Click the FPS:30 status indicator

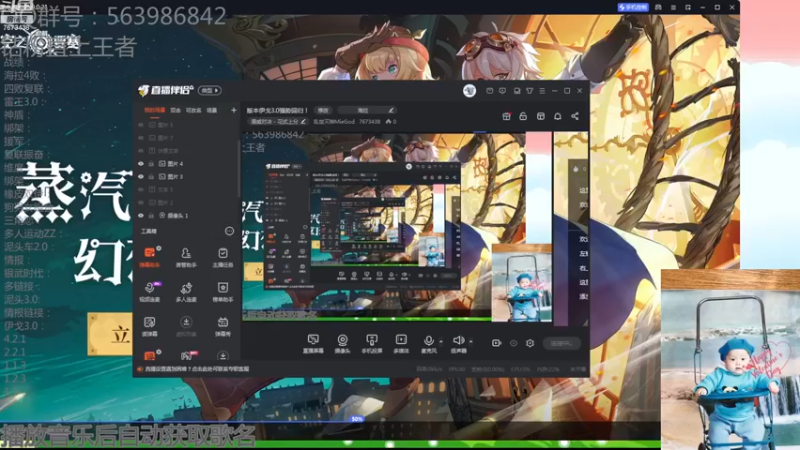pyautogui.click(x=457, y=369)
